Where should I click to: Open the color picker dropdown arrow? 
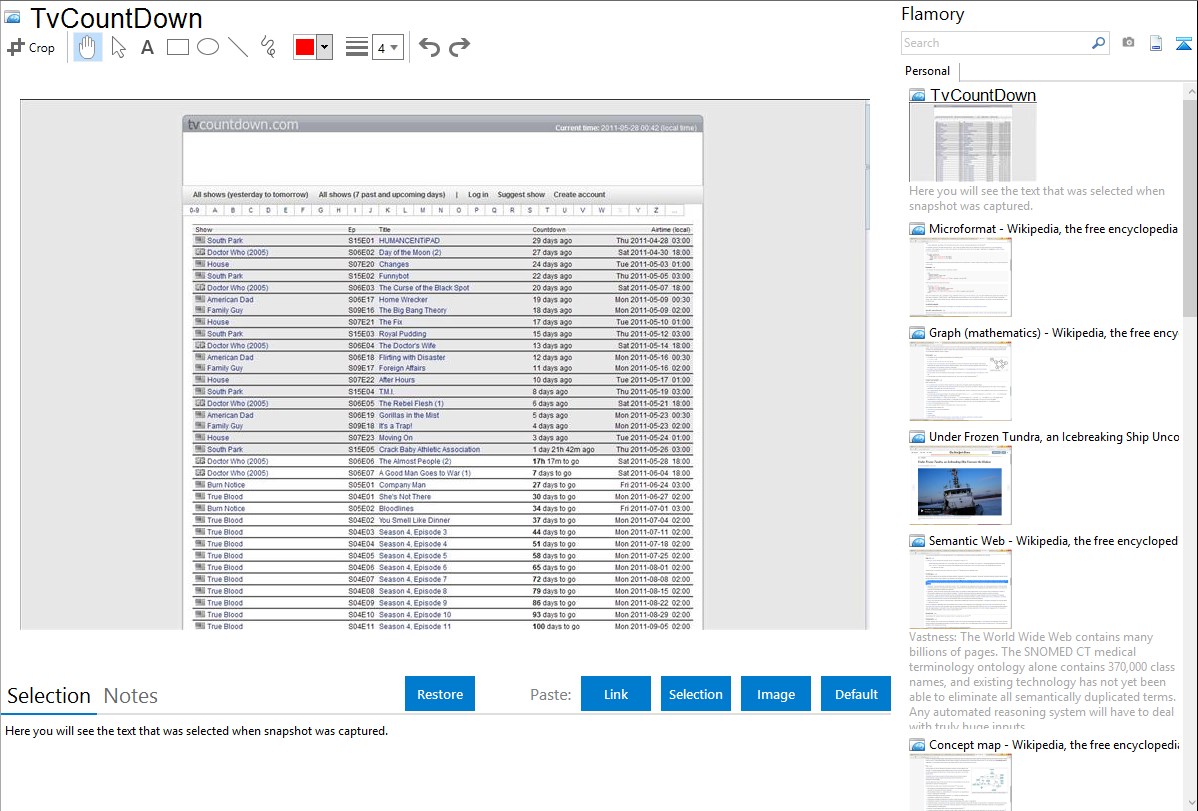coord(325,47)
